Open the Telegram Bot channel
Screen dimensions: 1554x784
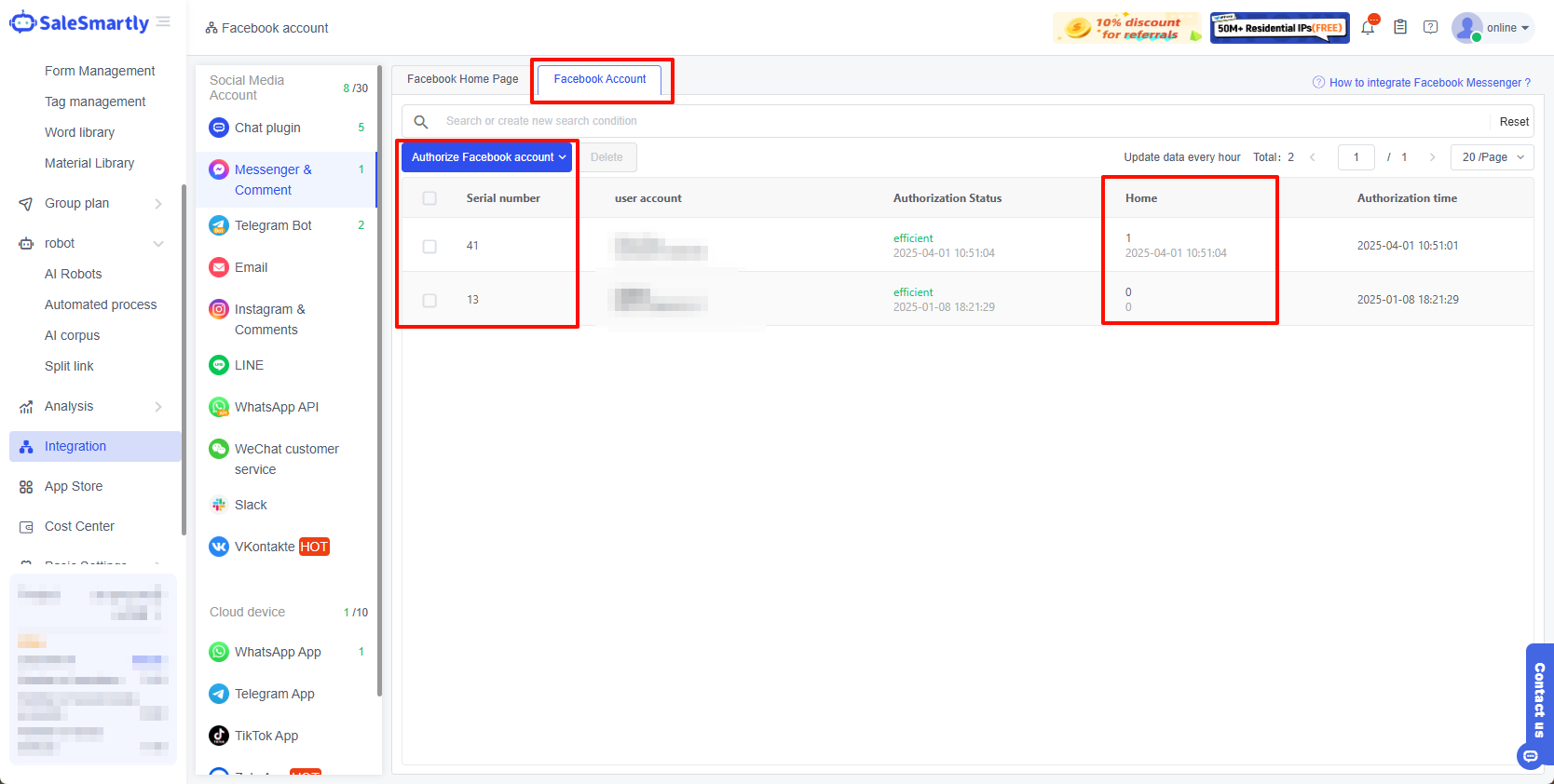click(273, 225)
